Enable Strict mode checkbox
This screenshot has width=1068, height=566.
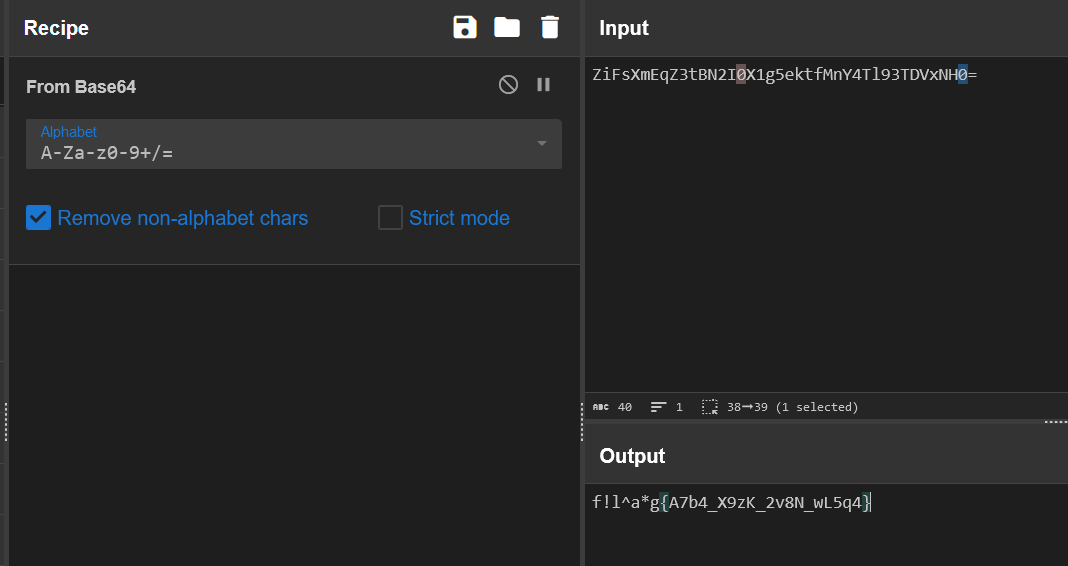coord(390,218)
